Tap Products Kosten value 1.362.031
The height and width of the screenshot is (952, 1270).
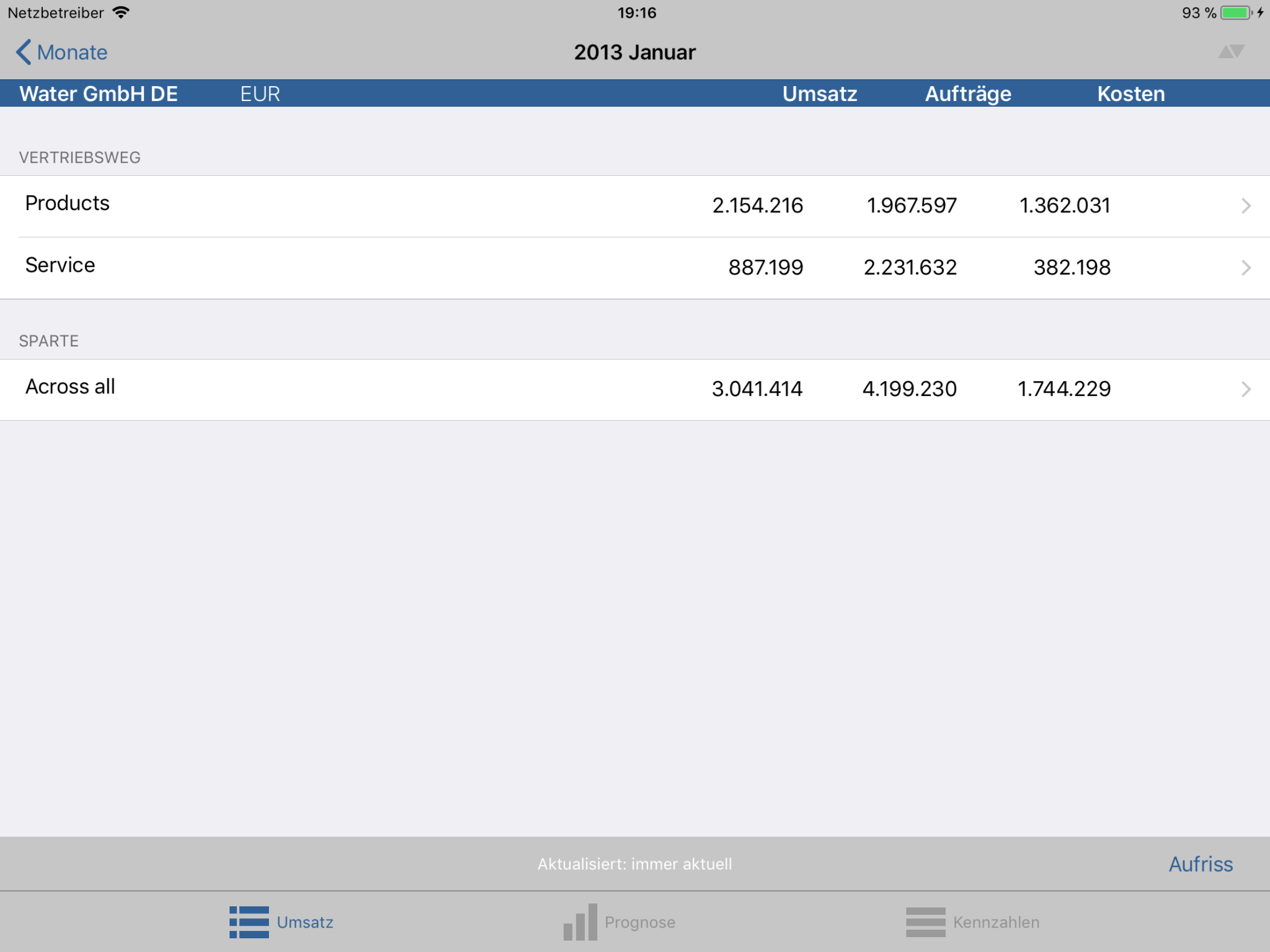pyautogui.click(x=1064, y=205)
